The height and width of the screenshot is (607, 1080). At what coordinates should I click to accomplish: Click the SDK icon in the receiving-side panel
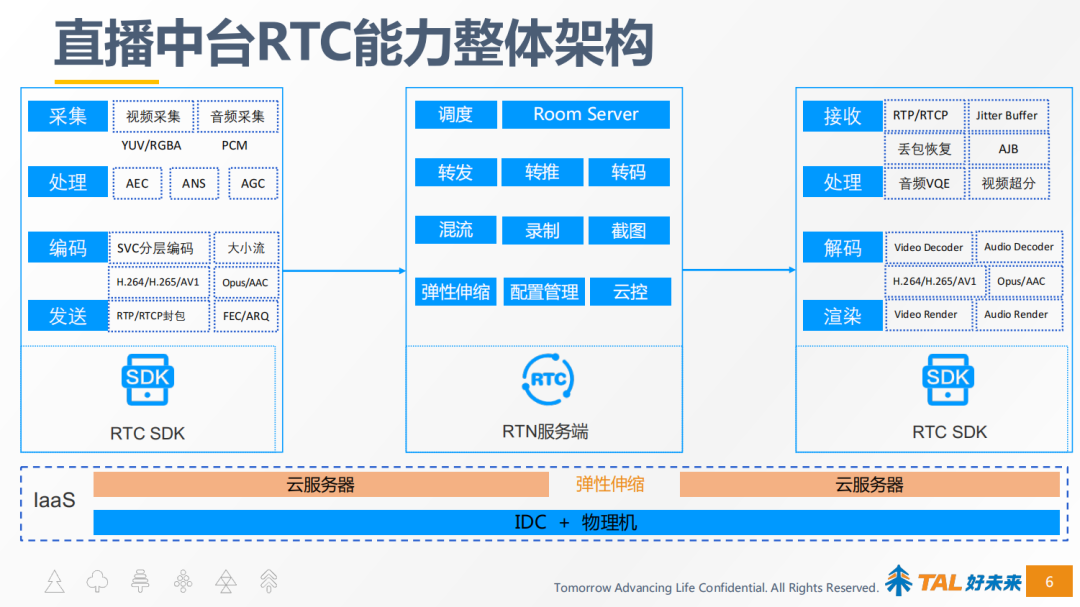[x=948, y=380]
